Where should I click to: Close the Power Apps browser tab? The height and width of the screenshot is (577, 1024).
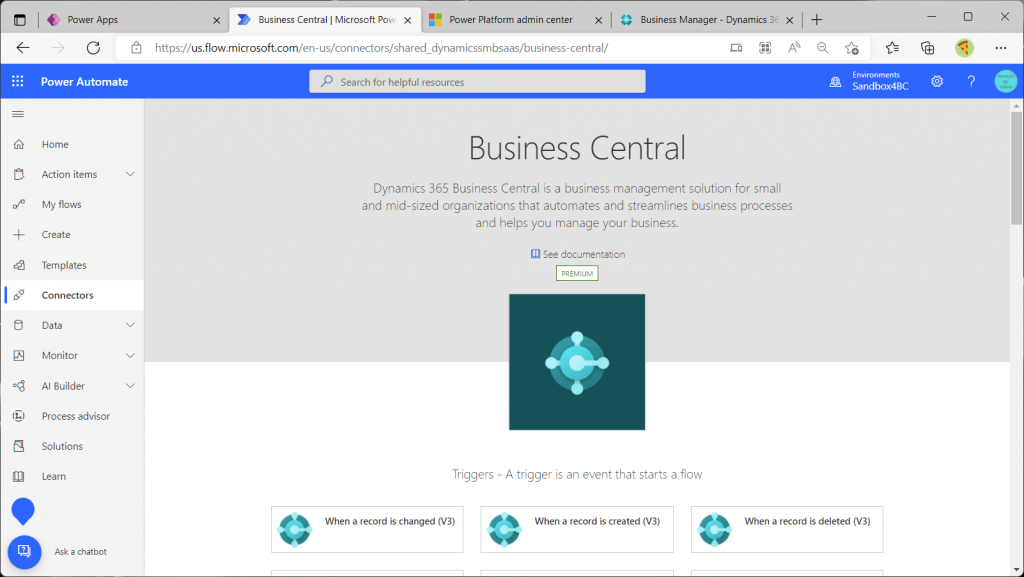coord(217,20)
